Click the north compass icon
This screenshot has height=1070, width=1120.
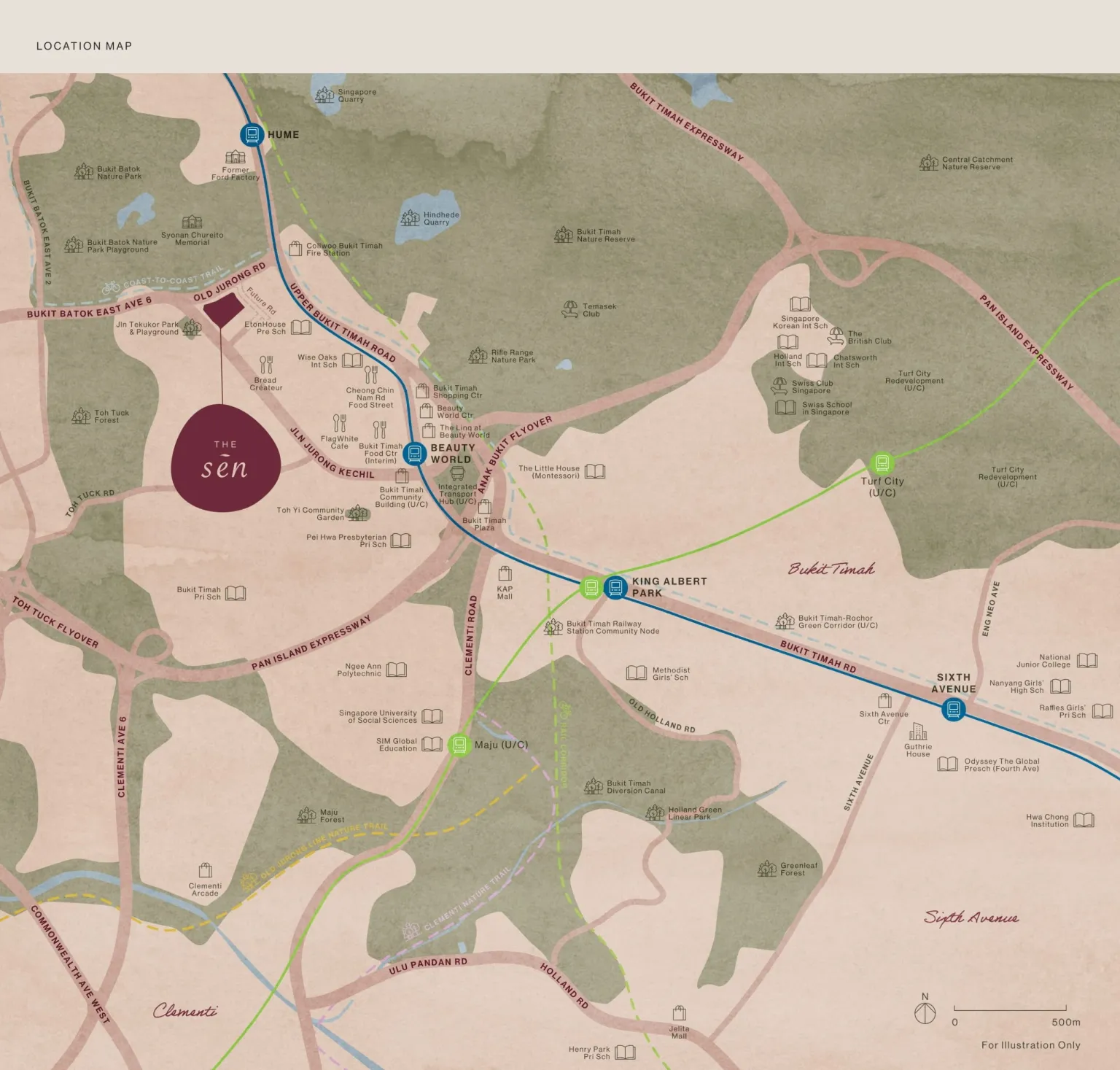[x=925, y=1013]
